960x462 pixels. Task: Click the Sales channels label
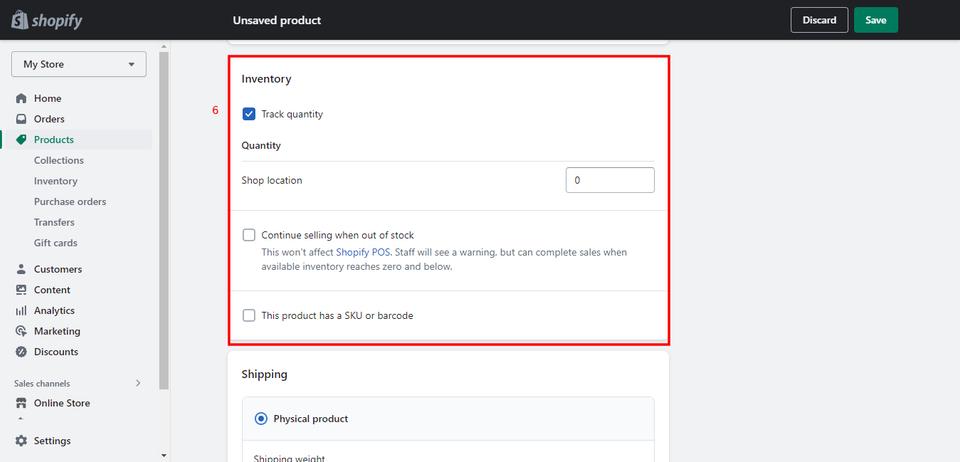(42, 384)
